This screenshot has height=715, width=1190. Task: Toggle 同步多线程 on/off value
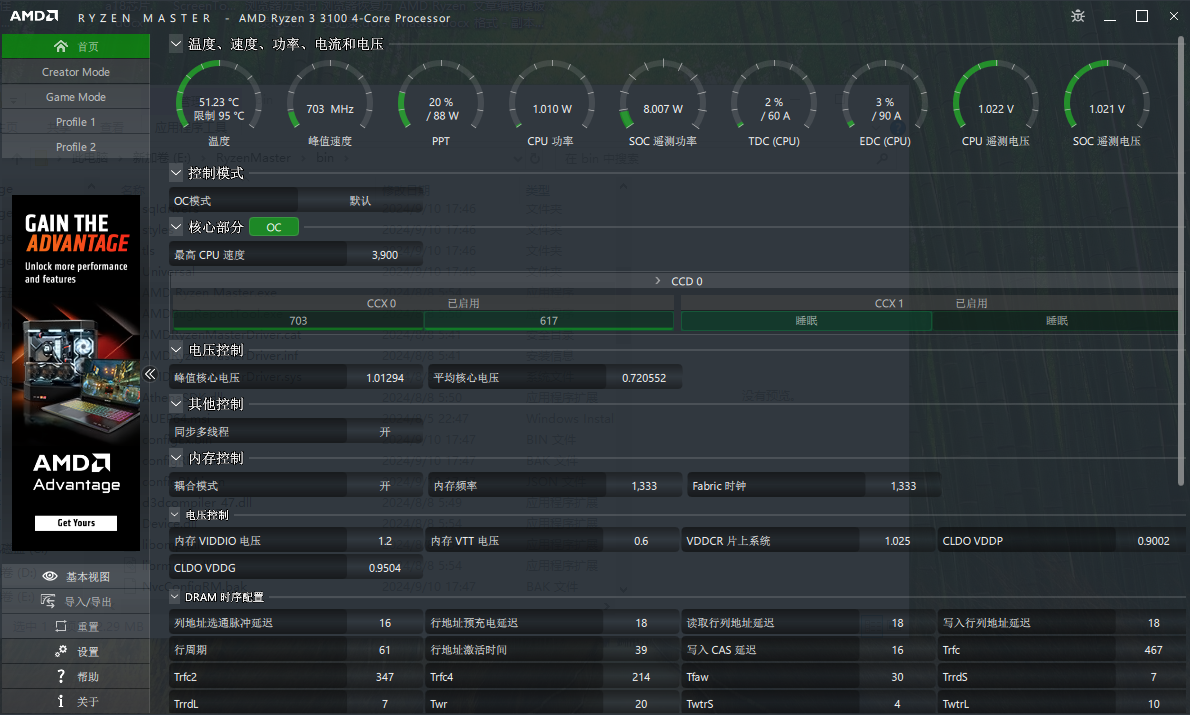click(384, 432)
